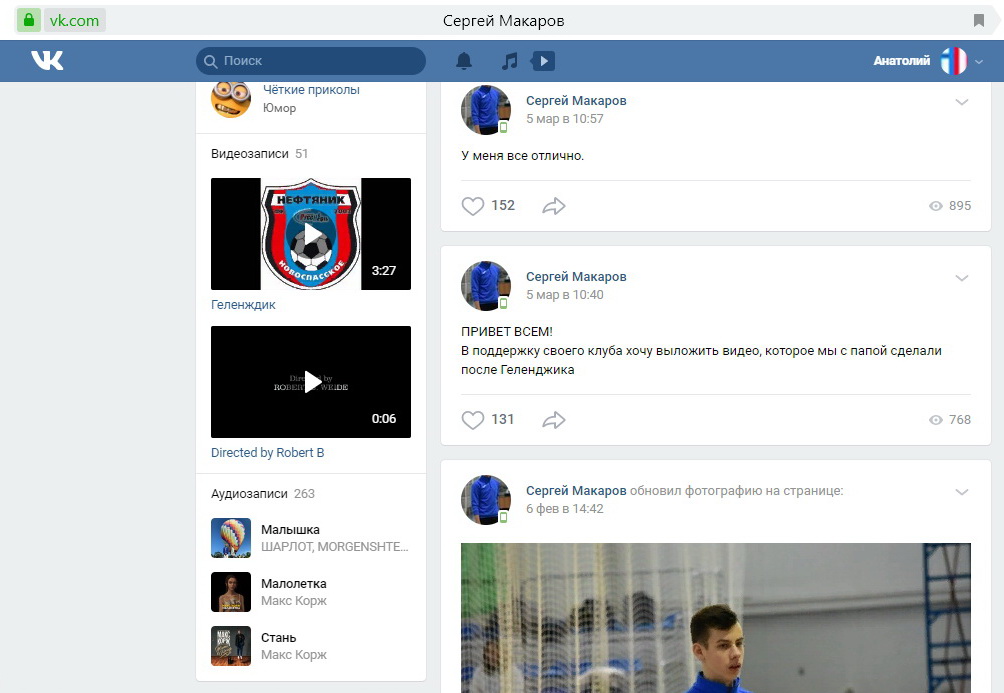Like the post with 131 likes
Screen dimensions: 1004x693
473,420
